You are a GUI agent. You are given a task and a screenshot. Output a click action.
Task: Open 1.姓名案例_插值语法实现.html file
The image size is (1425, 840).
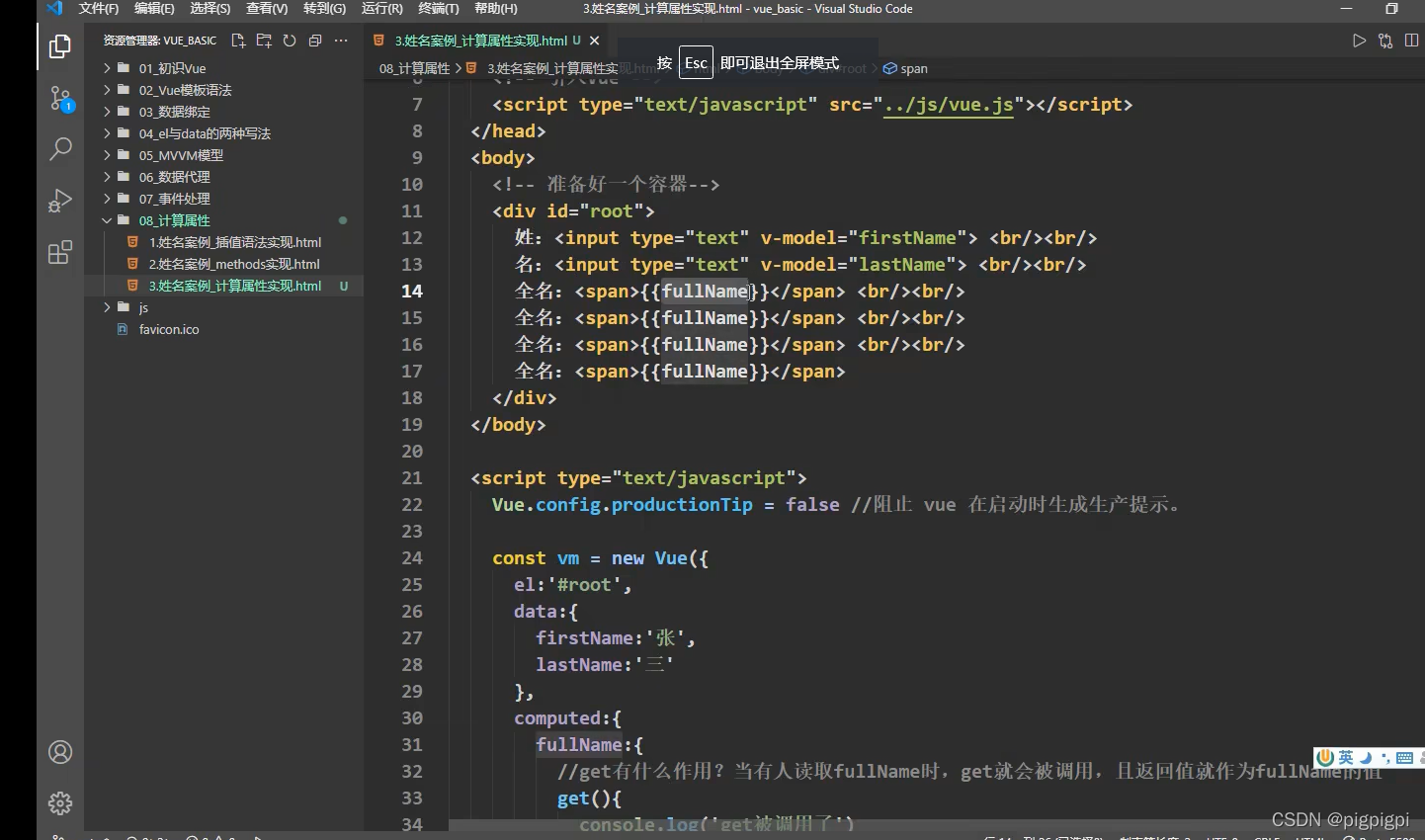[235, 242]
